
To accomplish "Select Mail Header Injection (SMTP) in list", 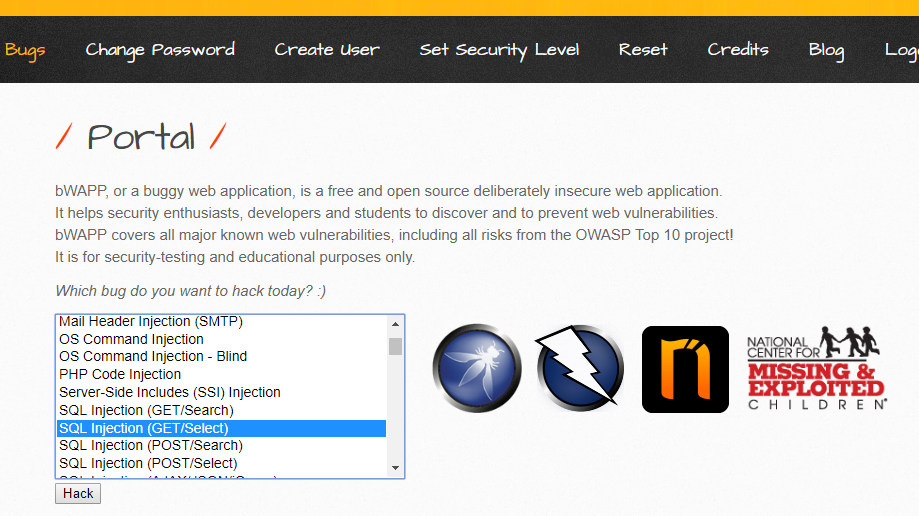I will pyautogui.click(x=221, y=321).
